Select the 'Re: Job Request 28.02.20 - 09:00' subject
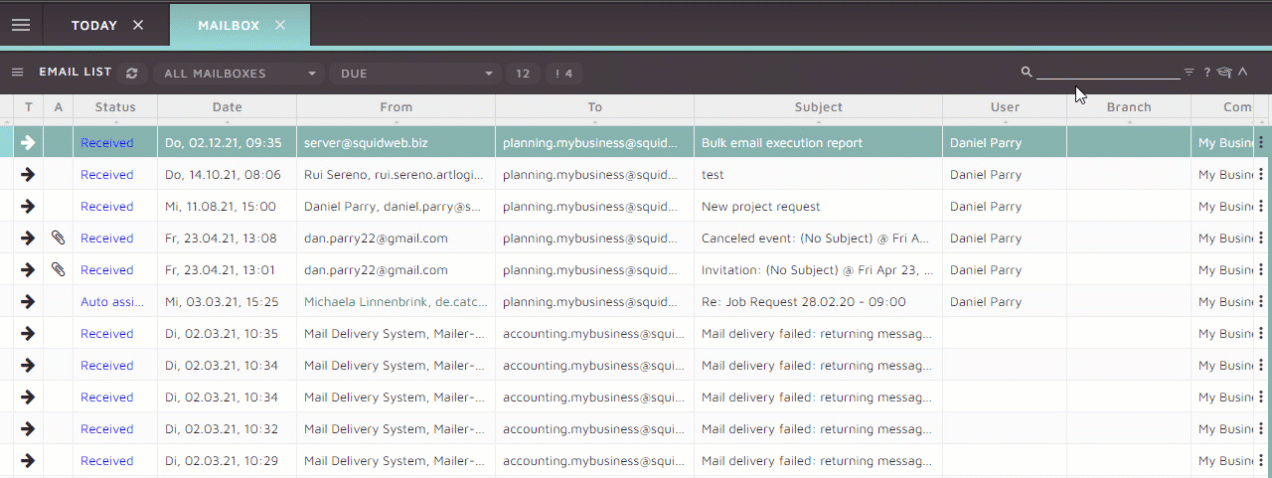1272x478 pixels. click(804, 302)
